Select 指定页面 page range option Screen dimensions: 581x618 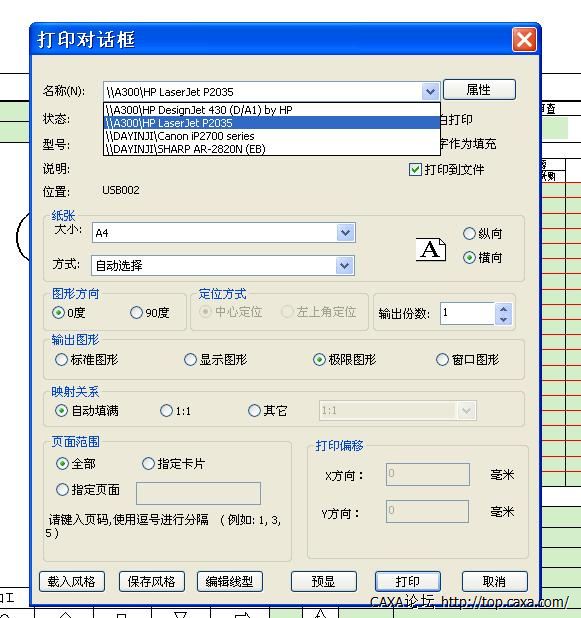pos(62,490)
